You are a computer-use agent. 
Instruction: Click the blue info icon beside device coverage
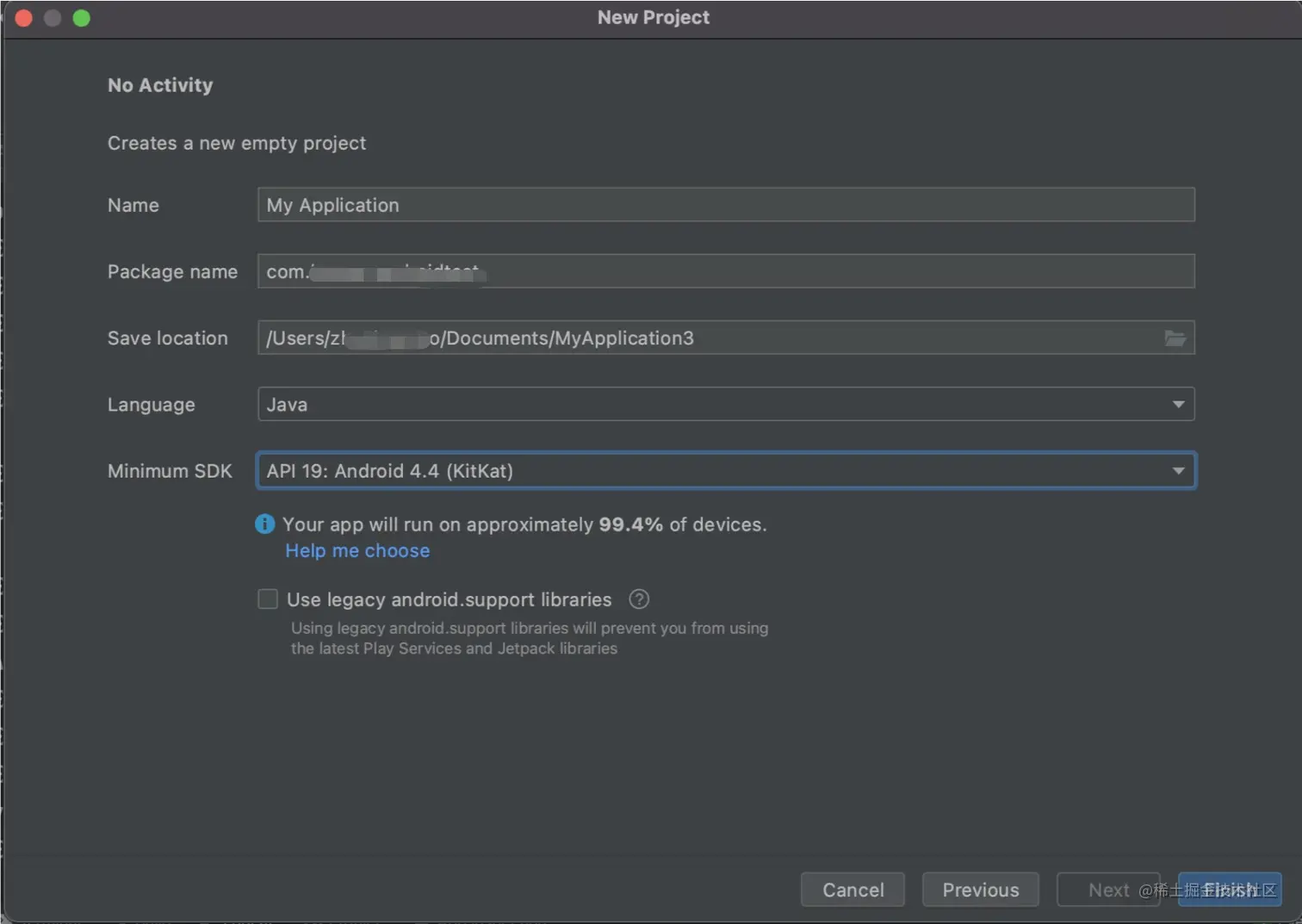click(265, 524)
